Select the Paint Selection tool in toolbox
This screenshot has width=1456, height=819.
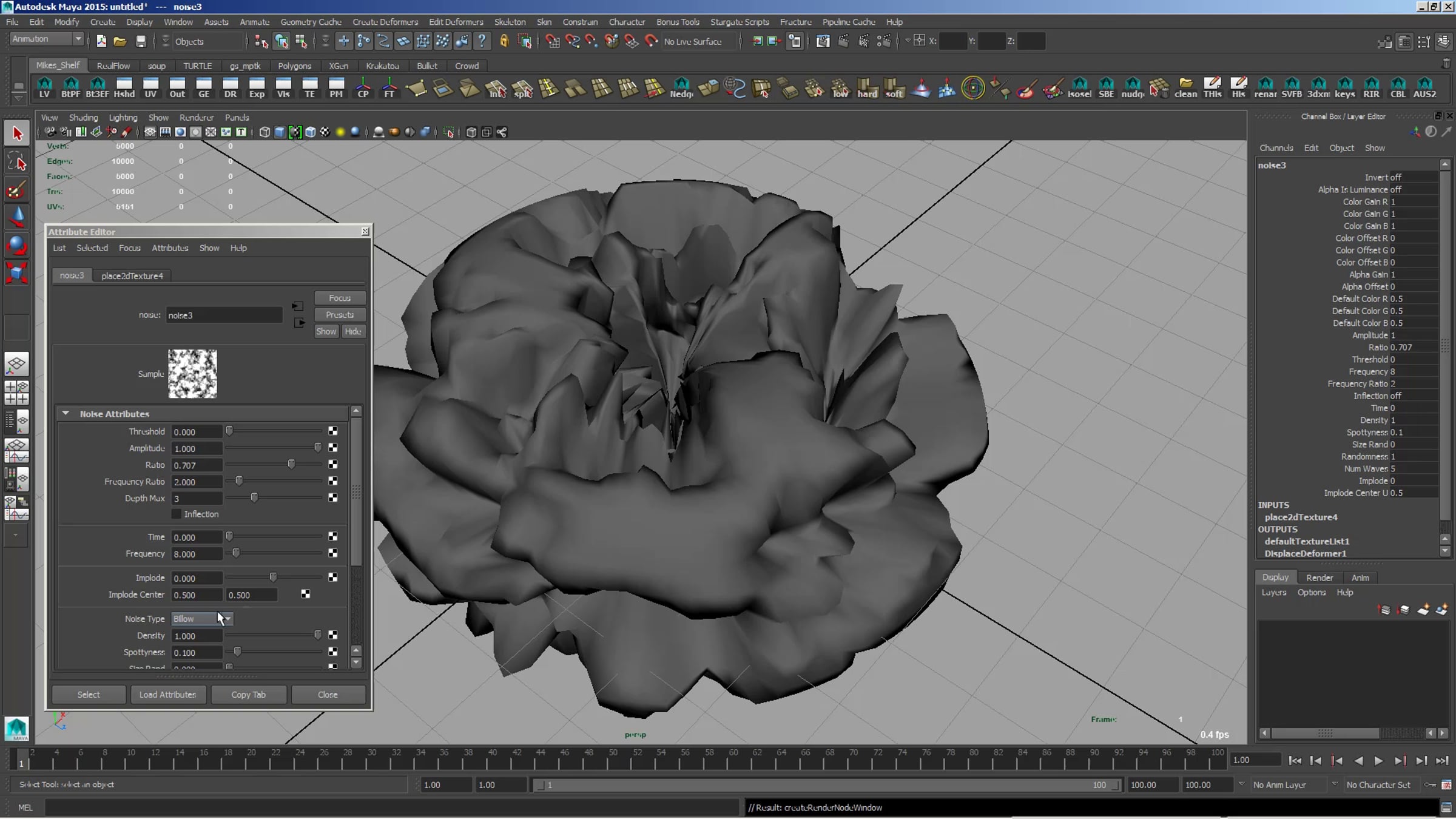tap(16, 190)
